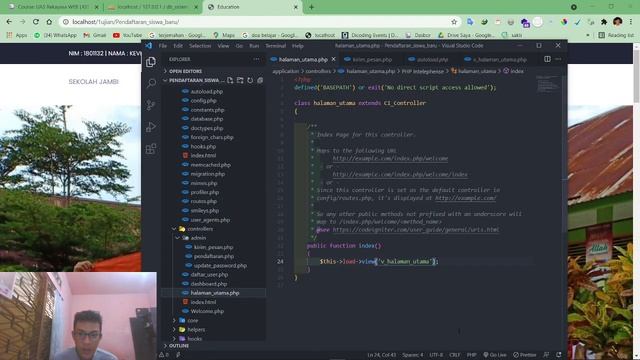Open Reading list in the bookmarks bar

(x=616, y=36)
